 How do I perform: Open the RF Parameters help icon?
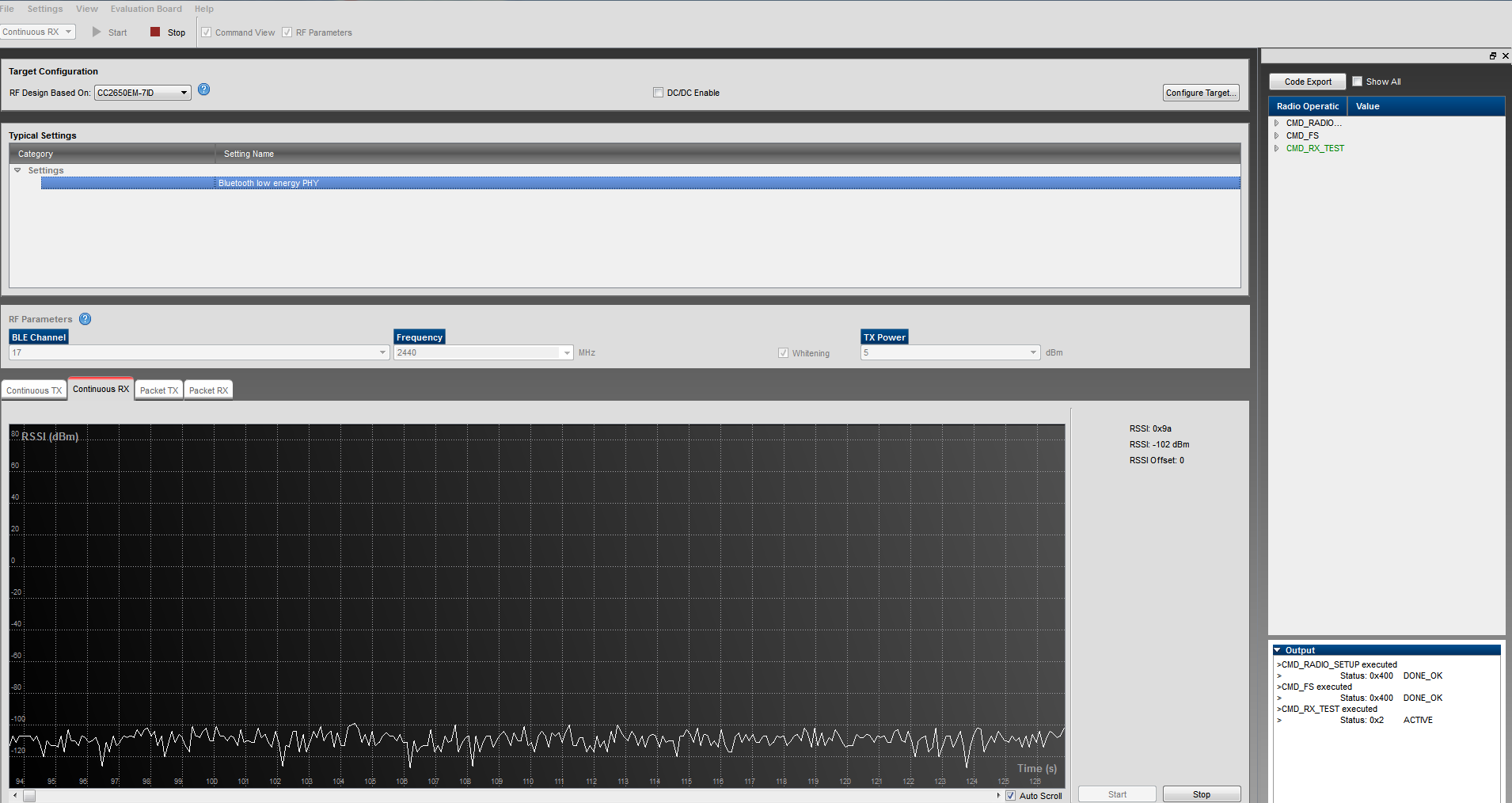(85, 319)
